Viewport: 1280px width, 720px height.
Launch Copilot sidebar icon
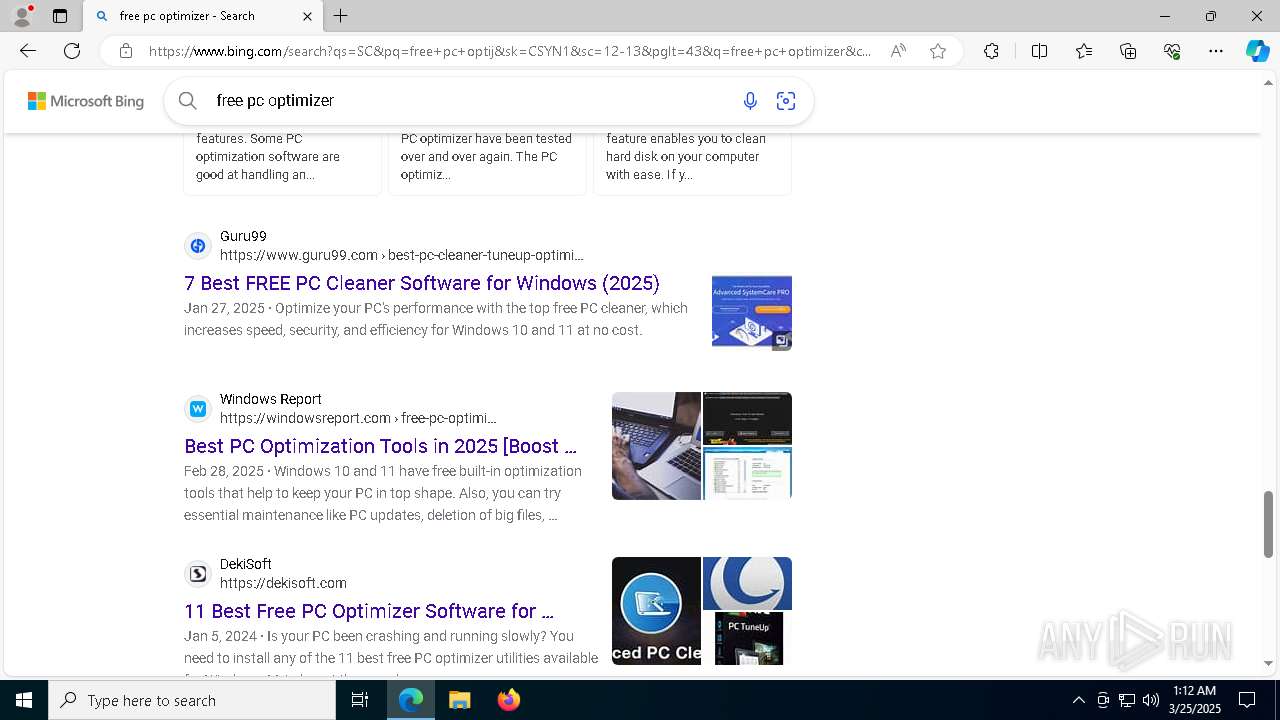click(1257, 51)
